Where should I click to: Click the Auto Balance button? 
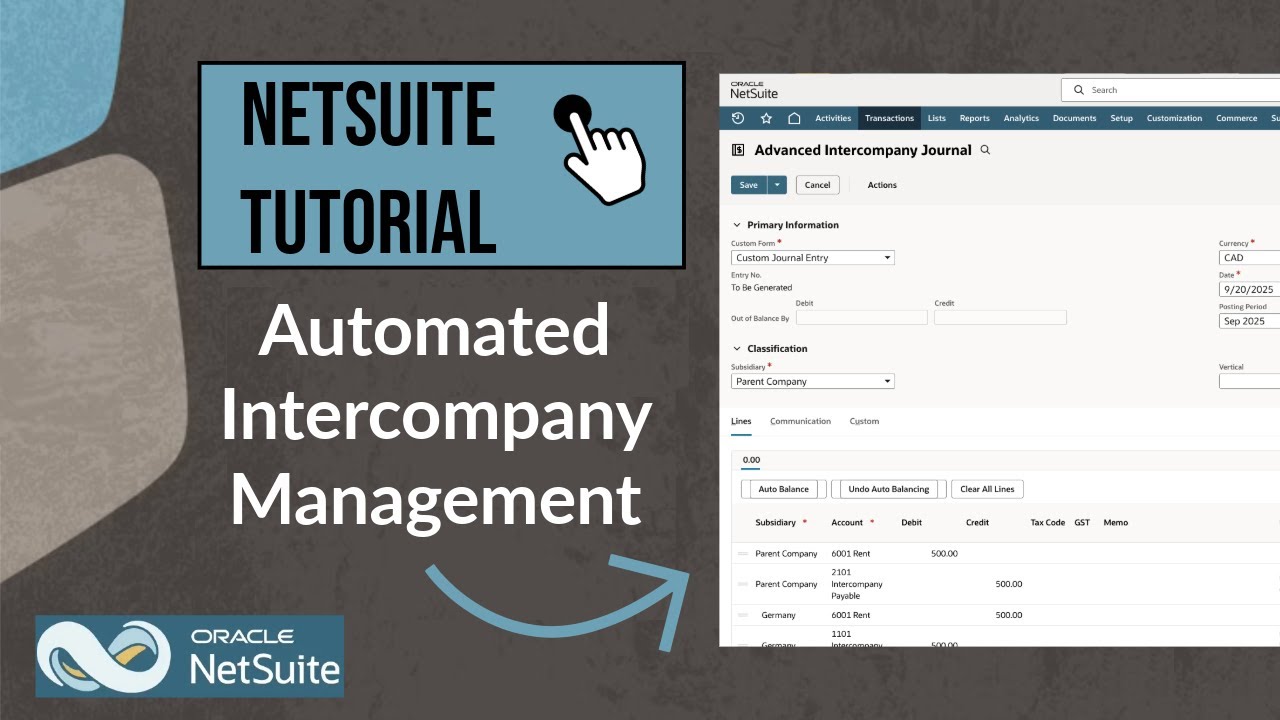pos(783,489)
